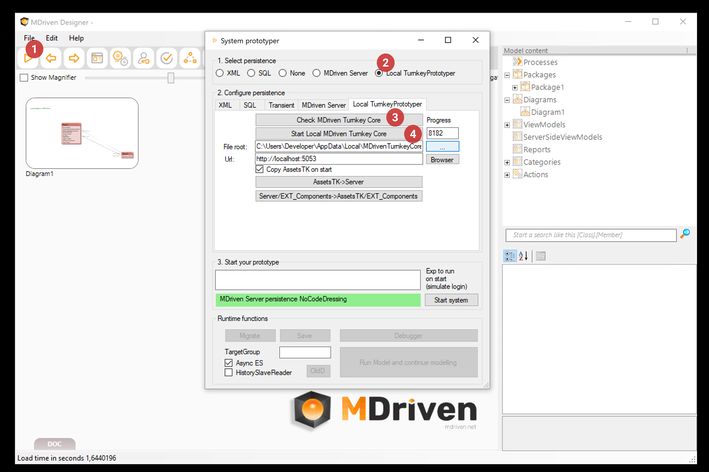Viewport: 709px width, 472px height.
Task: Click the categorized view property grid icon
Action: tap(509, 256)
